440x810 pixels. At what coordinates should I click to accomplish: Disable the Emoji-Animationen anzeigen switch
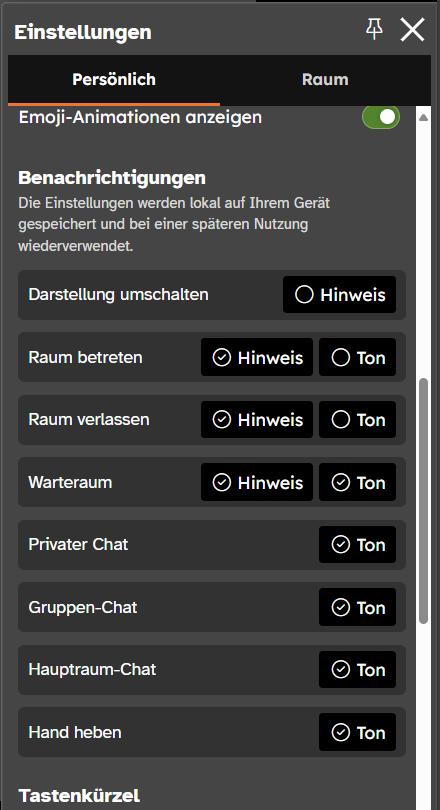coord(381,117)
